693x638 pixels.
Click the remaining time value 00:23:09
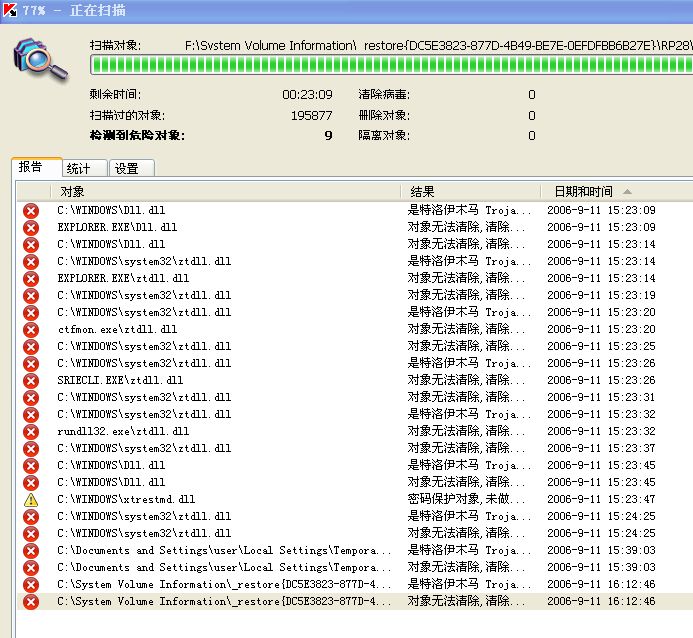pos(307,95)
